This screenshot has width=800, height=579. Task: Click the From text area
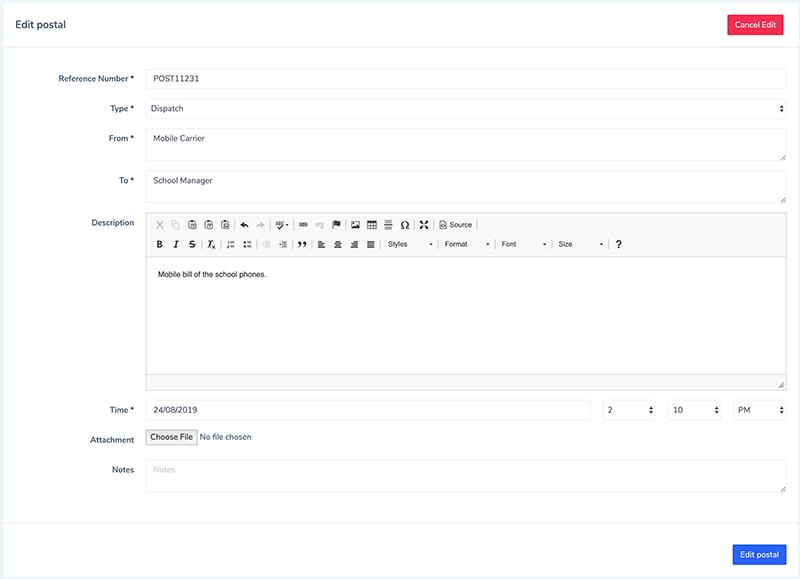pos(466,145)
